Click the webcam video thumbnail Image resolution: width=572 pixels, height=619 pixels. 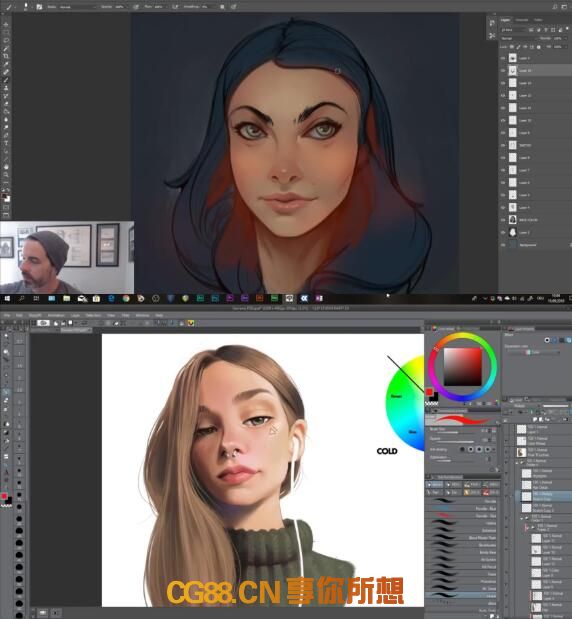click(67, 257)
